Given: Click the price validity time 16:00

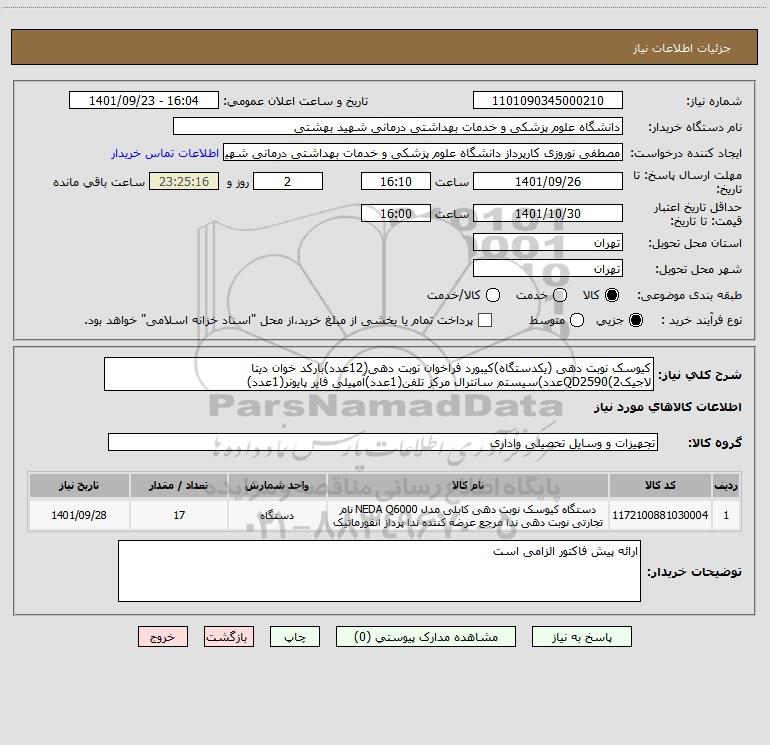Looking at the screenshot, I should (396, 214).
